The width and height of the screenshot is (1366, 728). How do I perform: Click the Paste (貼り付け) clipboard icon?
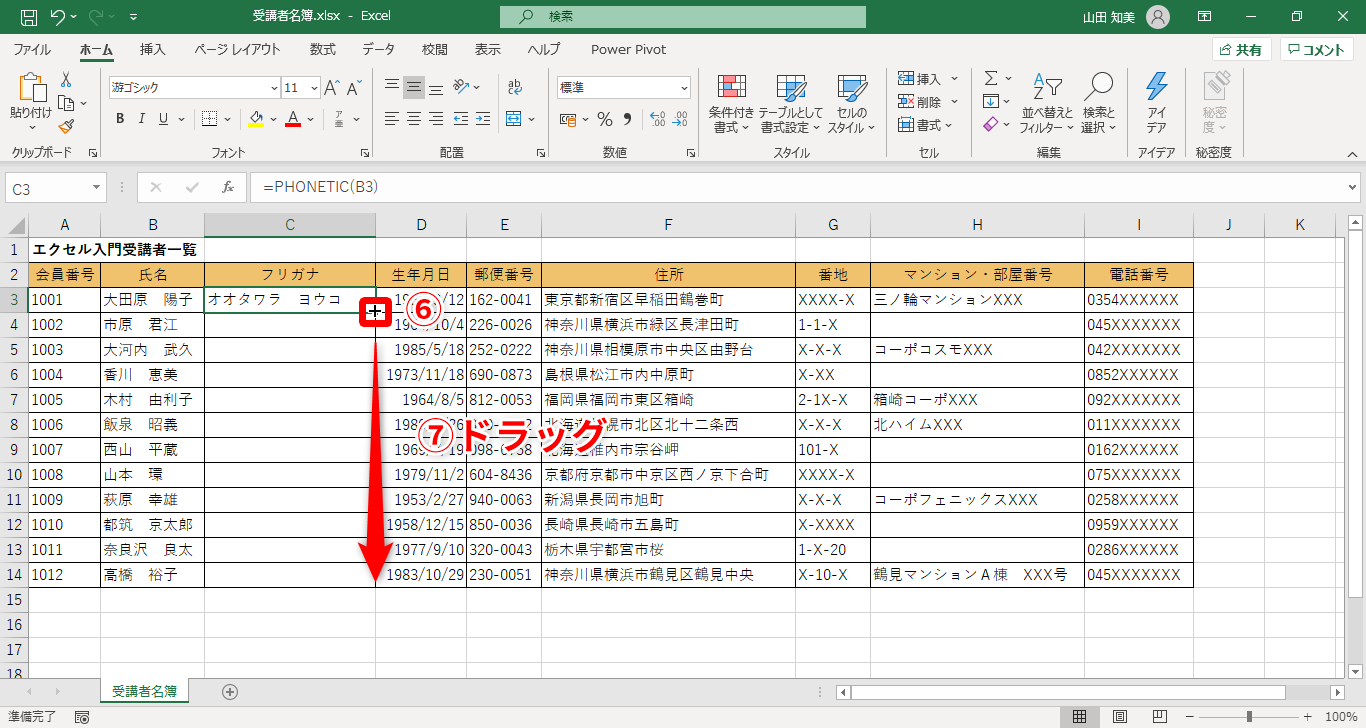[x=31, y=90]
